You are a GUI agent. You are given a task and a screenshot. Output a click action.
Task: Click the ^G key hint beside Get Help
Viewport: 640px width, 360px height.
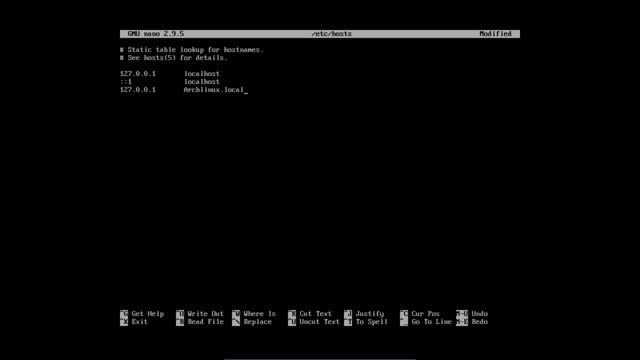(124, 314)
